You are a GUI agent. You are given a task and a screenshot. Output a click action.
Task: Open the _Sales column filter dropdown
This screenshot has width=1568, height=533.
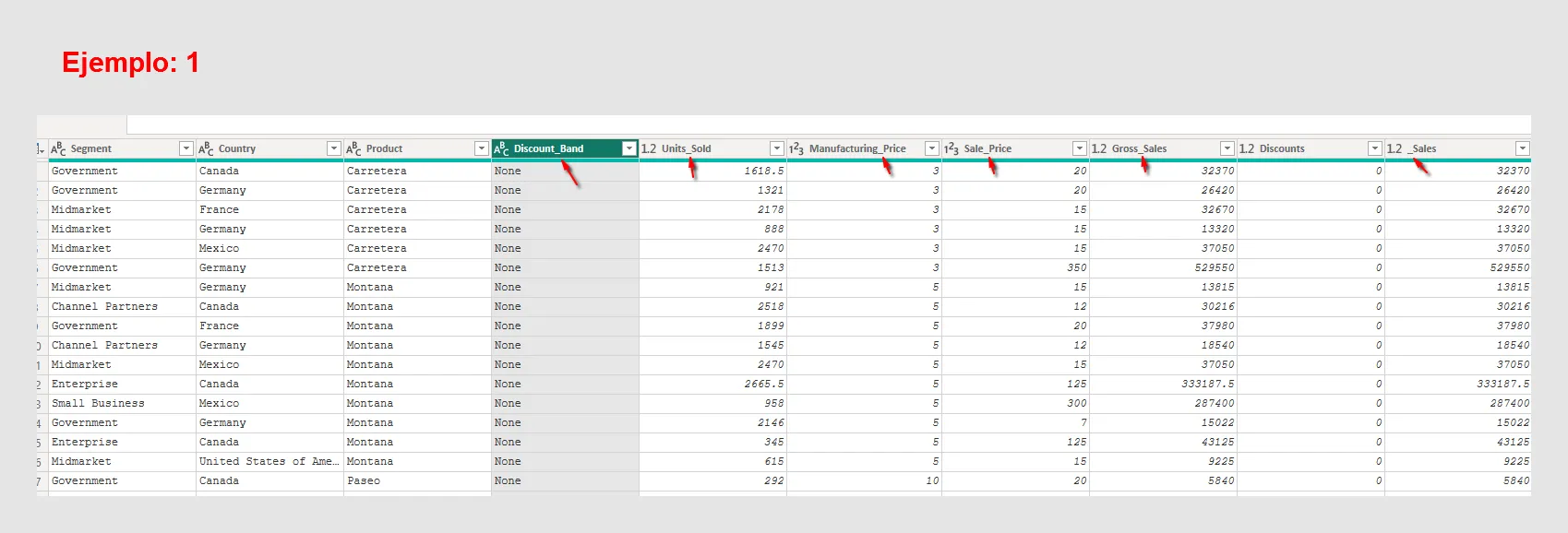(1522, 148)
